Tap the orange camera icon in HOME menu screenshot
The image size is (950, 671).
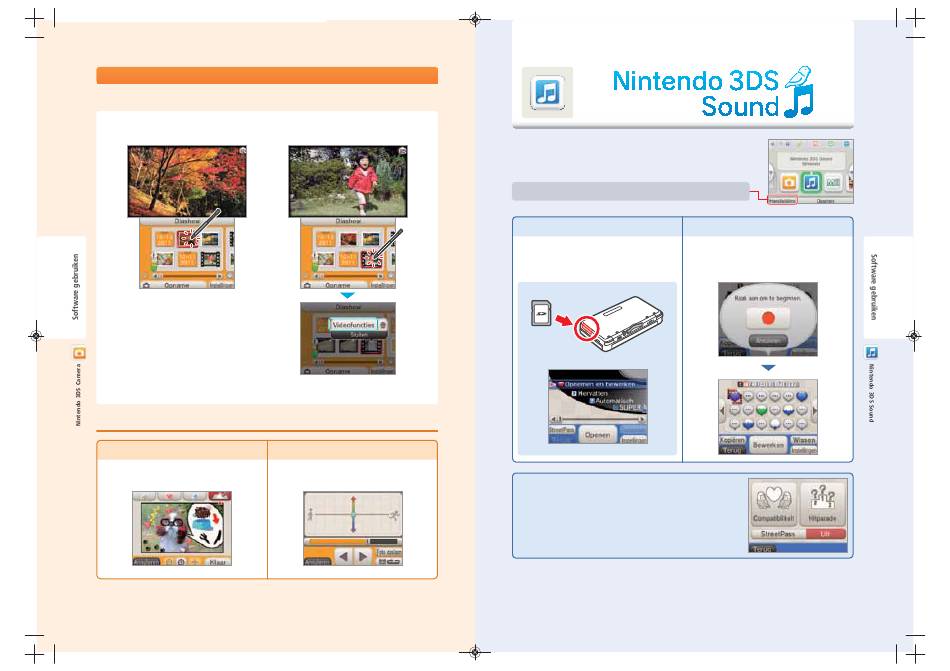click(789, 182)
